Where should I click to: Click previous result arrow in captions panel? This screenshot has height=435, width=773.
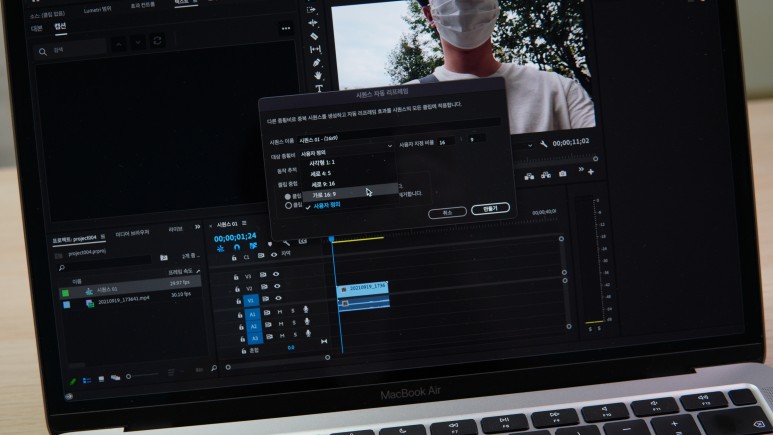[119, 43]
